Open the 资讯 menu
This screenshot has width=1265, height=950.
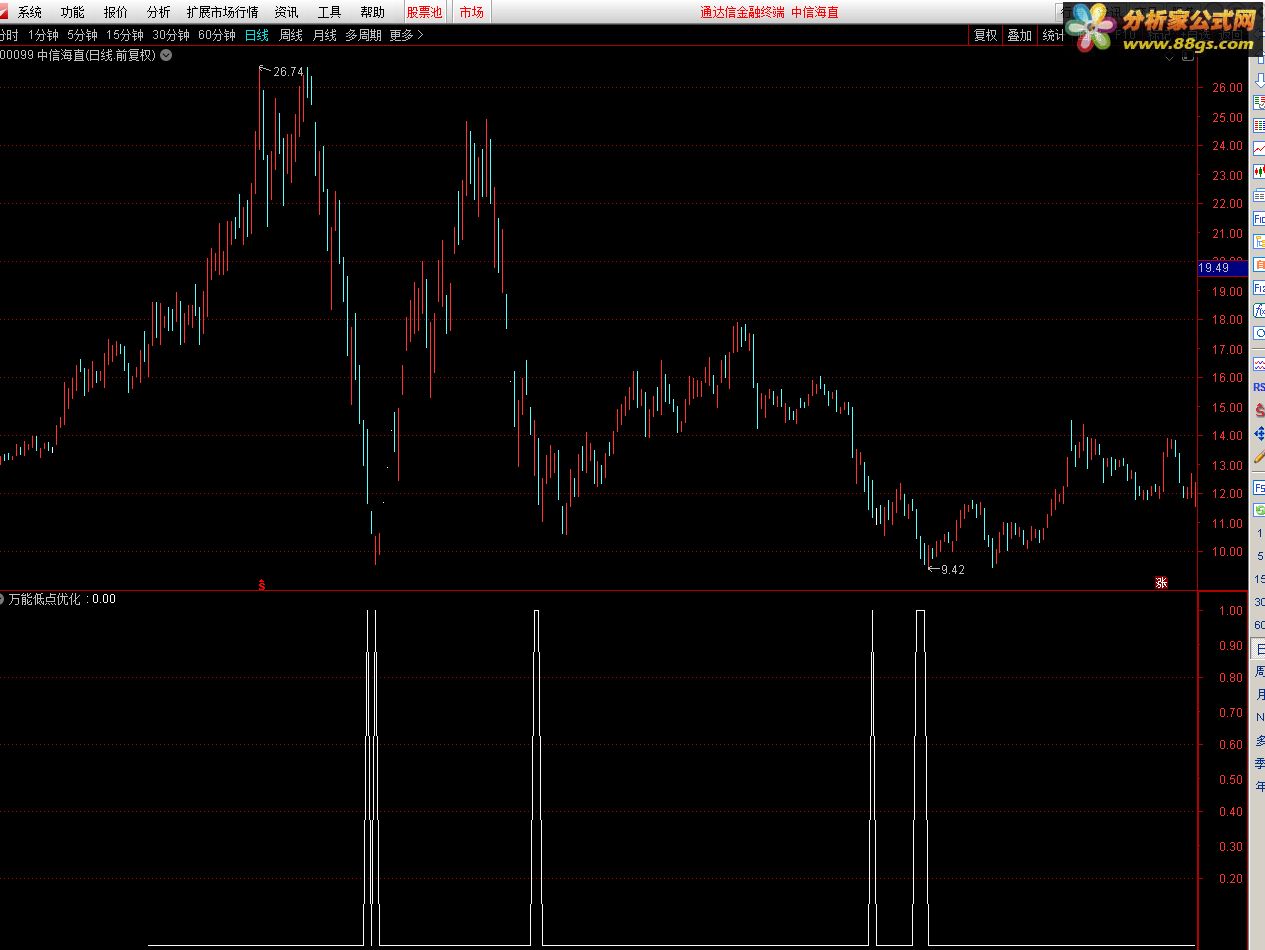tap(286, 12)
